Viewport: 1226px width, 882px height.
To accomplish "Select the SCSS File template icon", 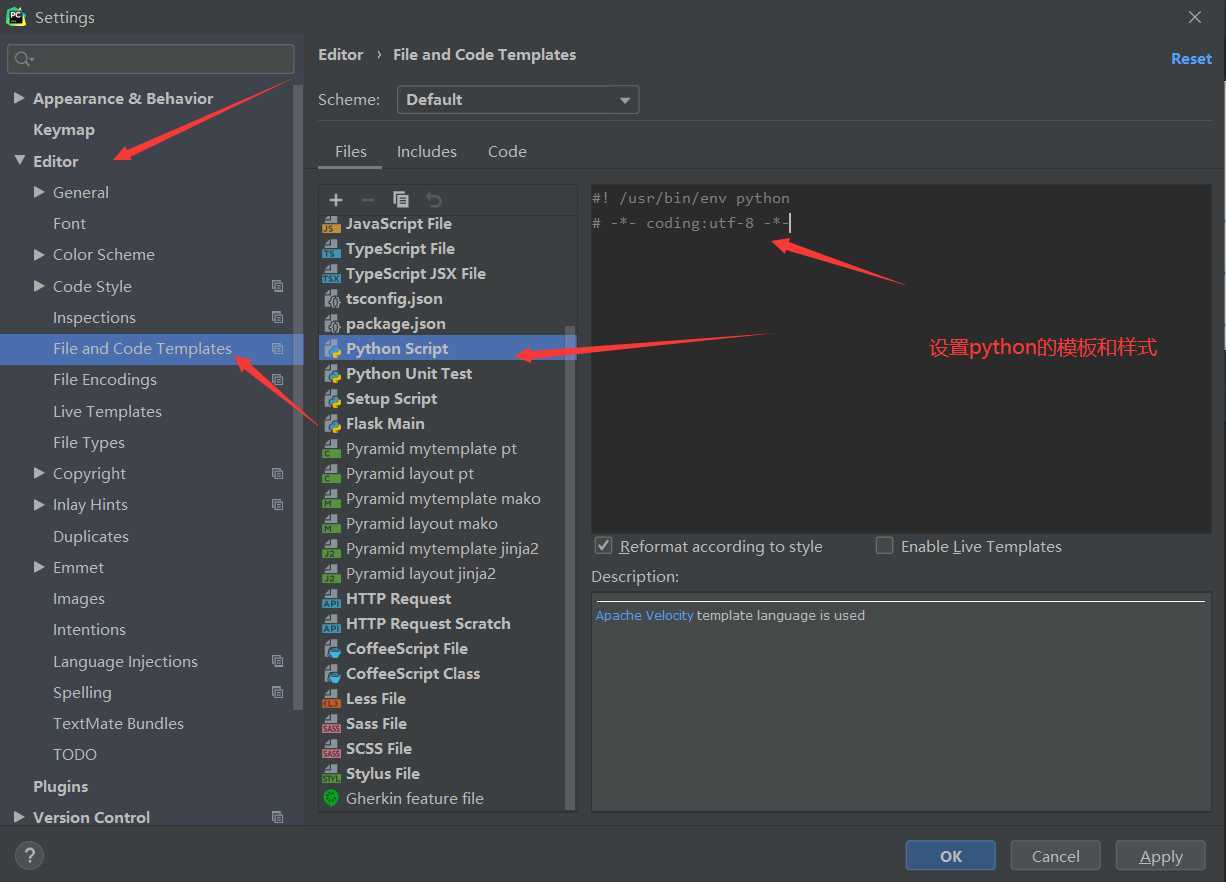I will [331, 749].
